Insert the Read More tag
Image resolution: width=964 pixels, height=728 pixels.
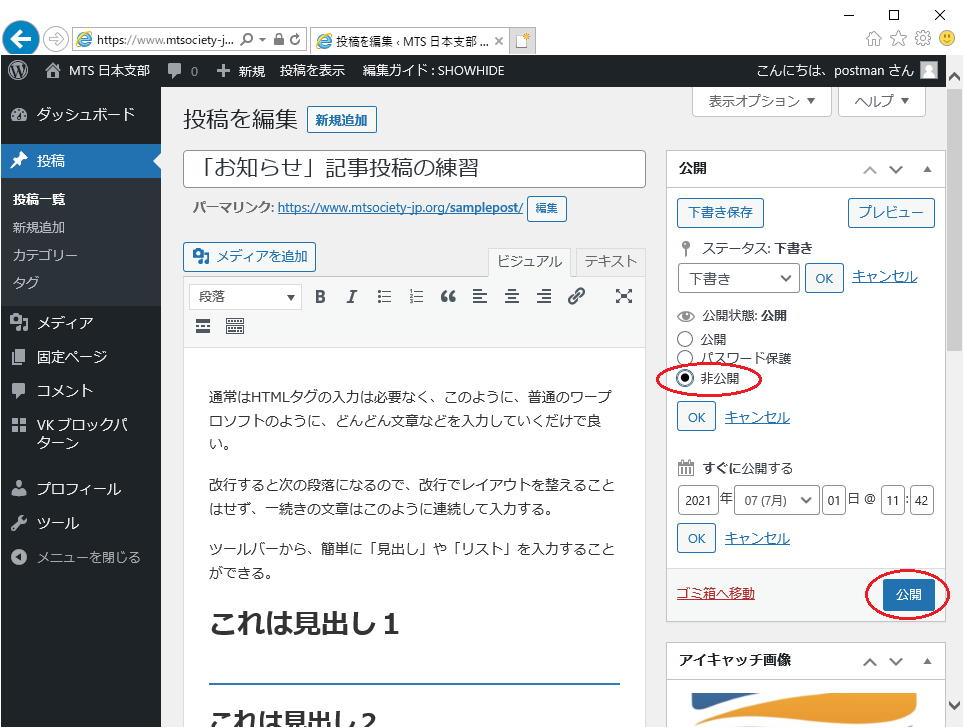[x=203, y=326]
